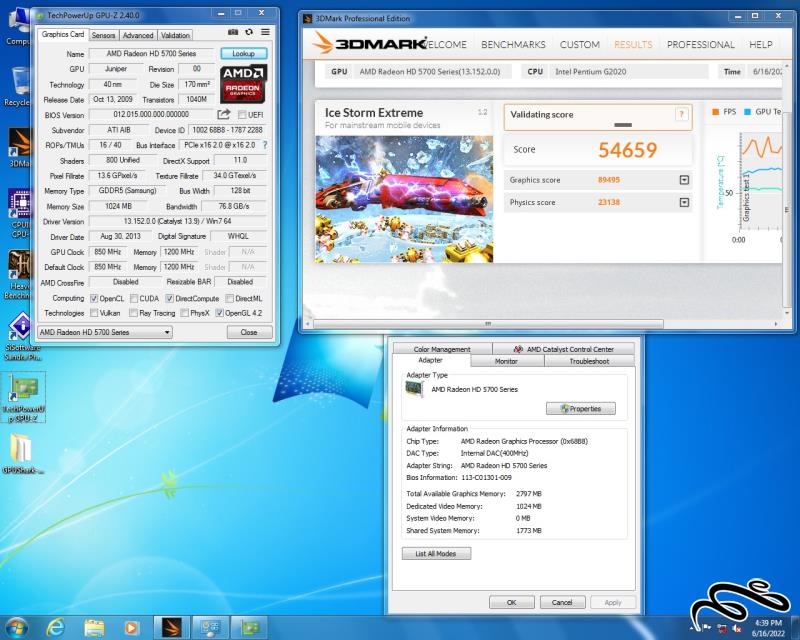Switch to the Sensors tab in GPU-Z
This screenshot has width=800, height=640.
tap(104, 35)
